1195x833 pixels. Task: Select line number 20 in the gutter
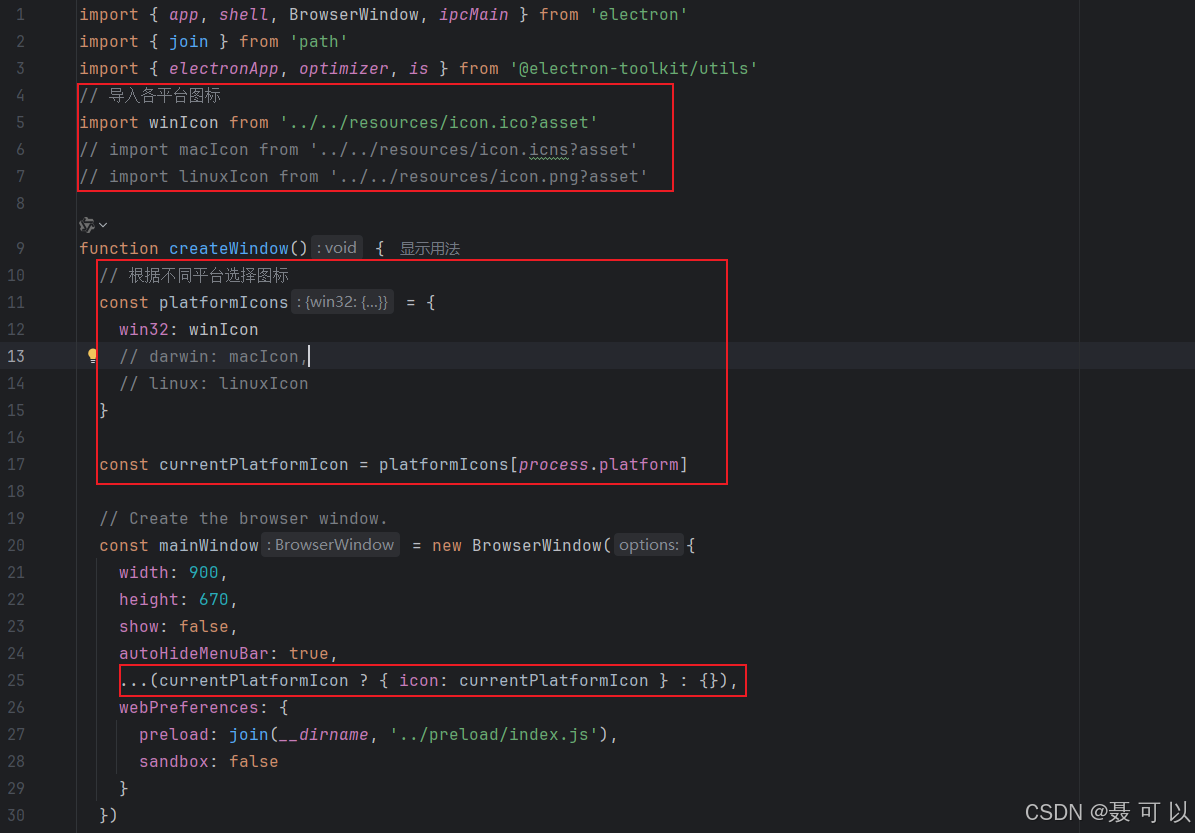16,546
